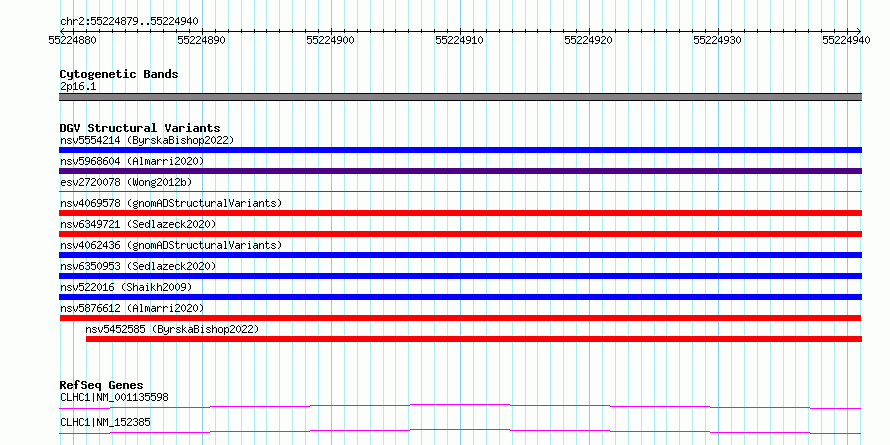This screenshot has height=445, width=890.
Task: Open the CLHC1|NM_001135598 transcript label
Action: [114, 397]
